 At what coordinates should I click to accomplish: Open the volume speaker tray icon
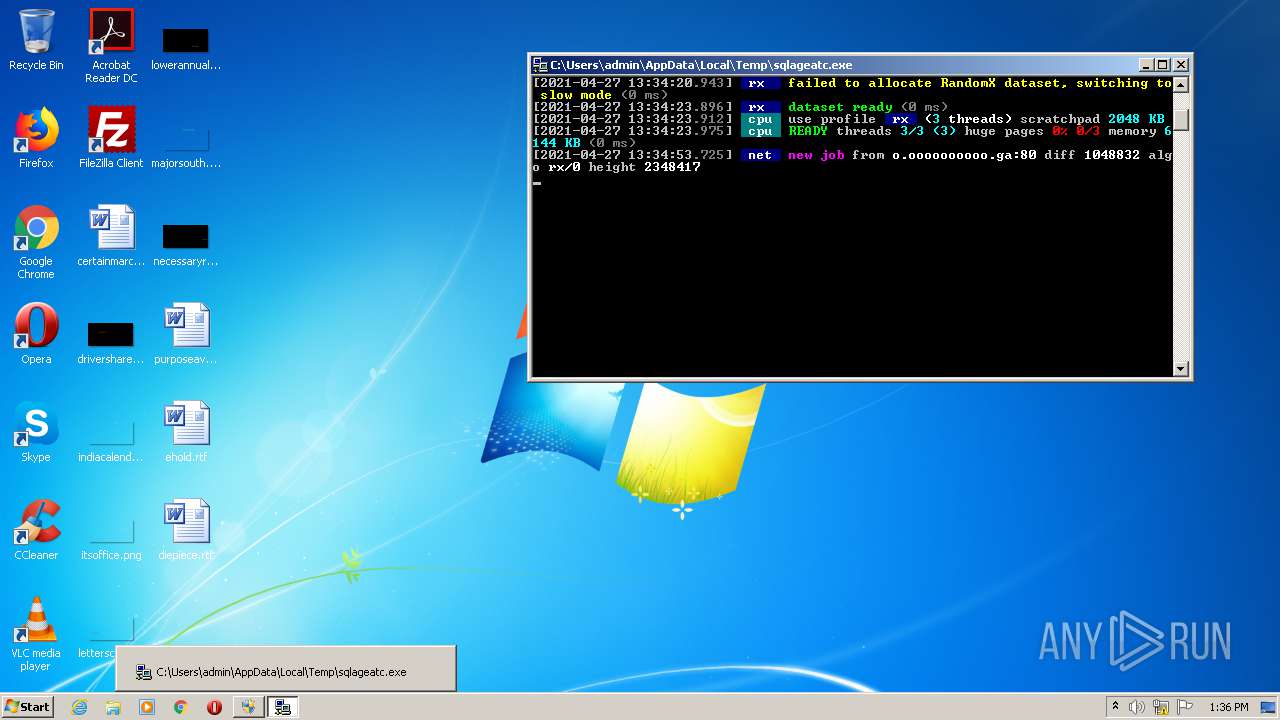[x=1137, y=707]
